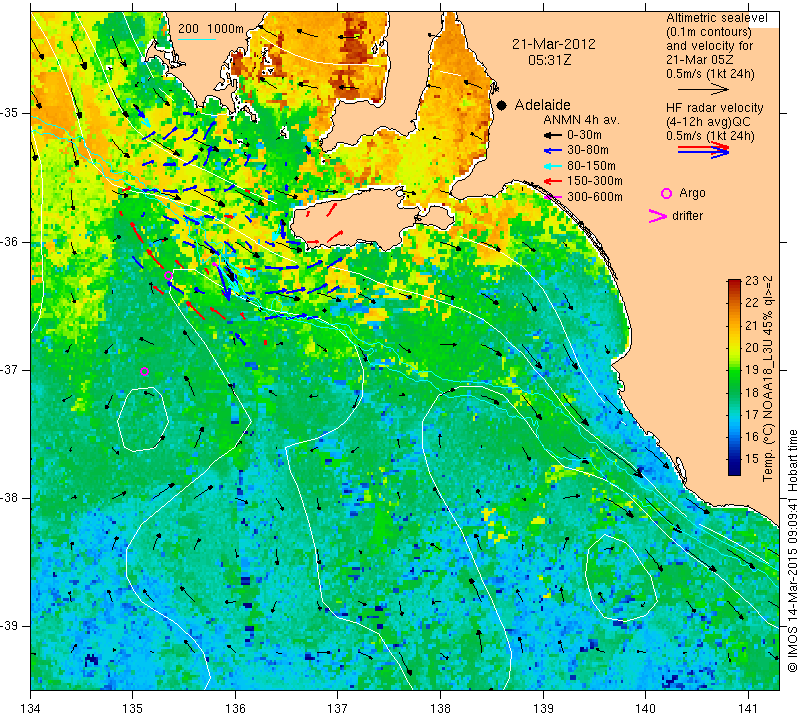800x720 pixels.
Task: Click the altimetric velocity scale arrow
Action: (x=703, y=89)
